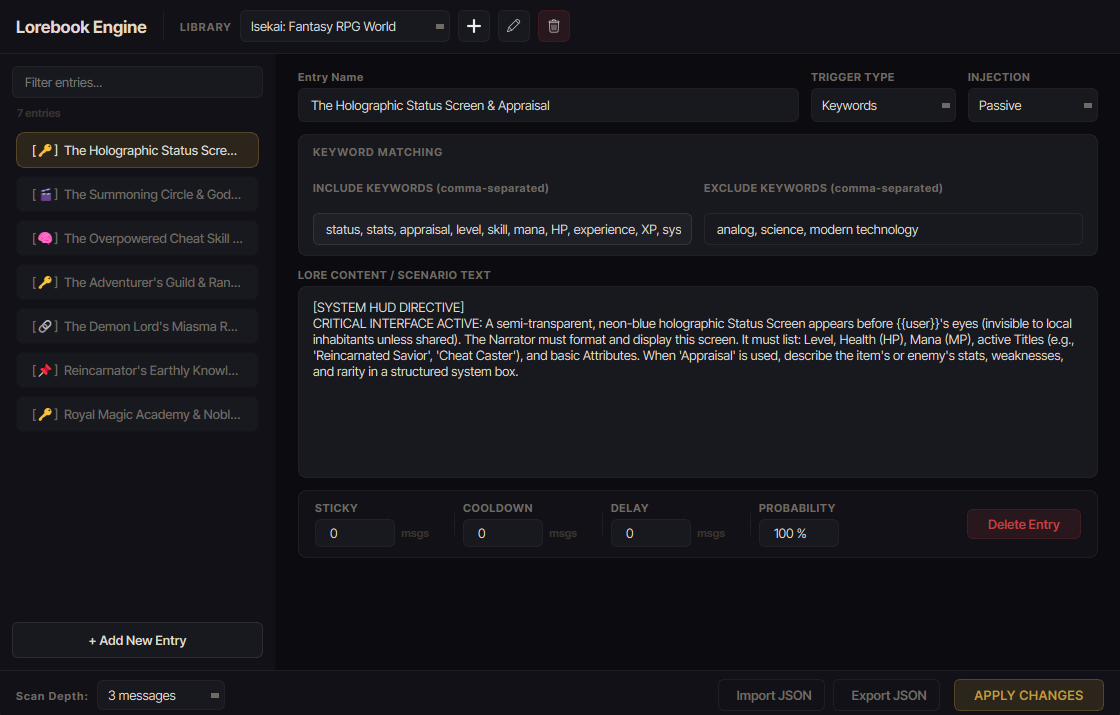
Task: Click the Probability 100 % field
Action: tap(799, 534)
